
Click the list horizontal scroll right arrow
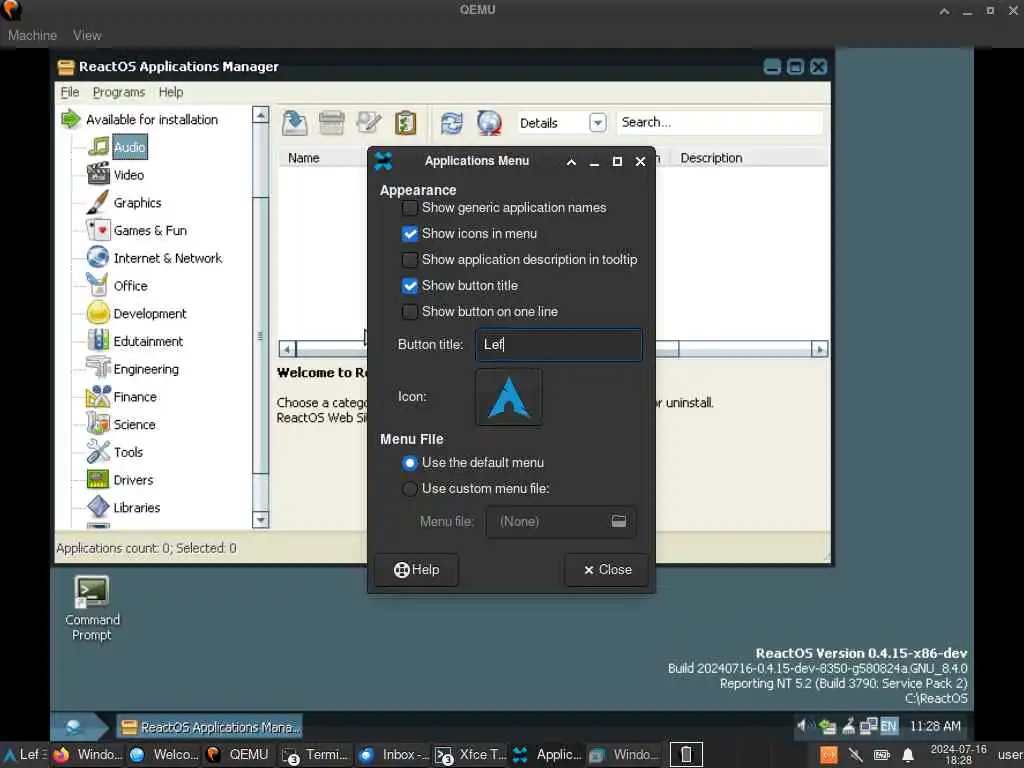pos(820,349)
